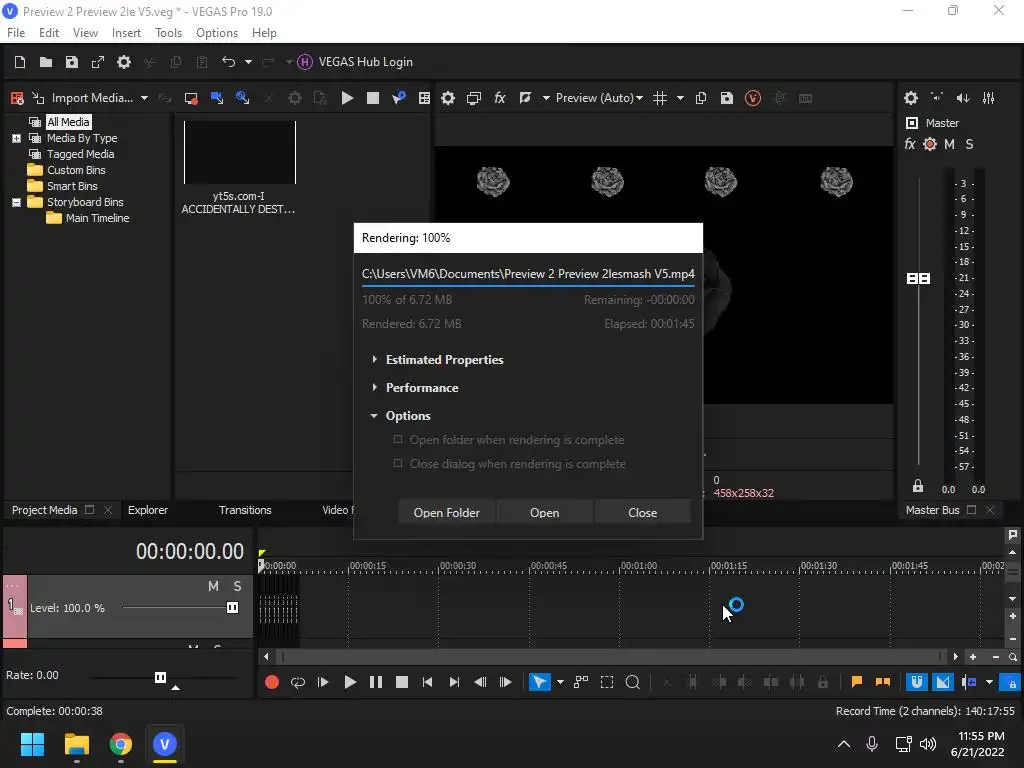Start preview in Project Media toolbar

point(347,98)
